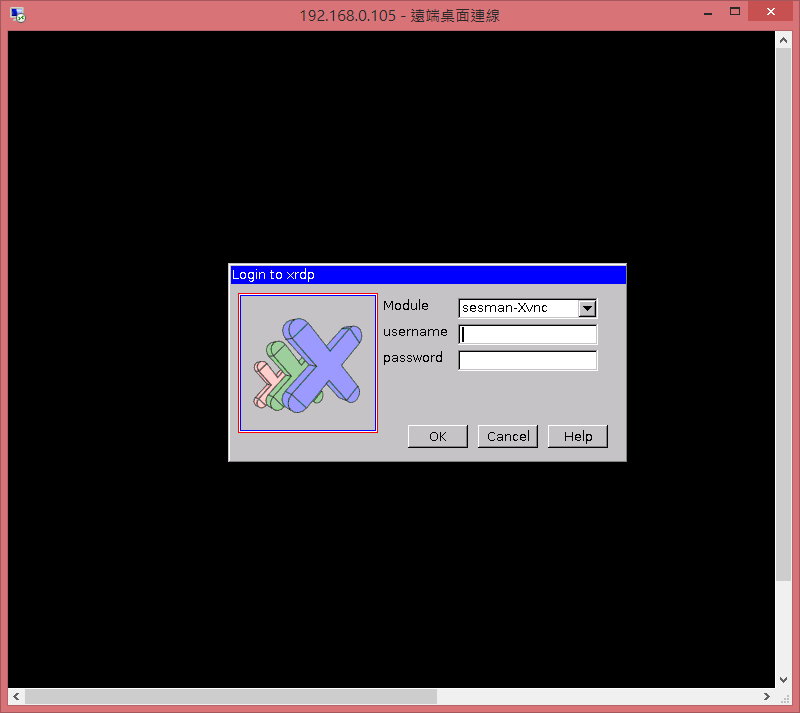Minimize the remote desktop window

[x=708, y=12]
